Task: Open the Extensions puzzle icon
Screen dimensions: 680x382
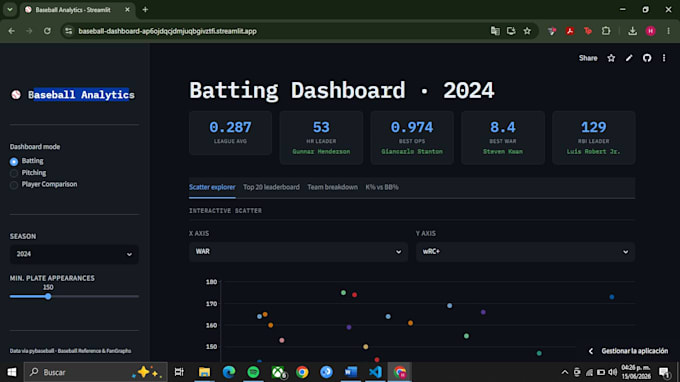Action: (606, 31)
